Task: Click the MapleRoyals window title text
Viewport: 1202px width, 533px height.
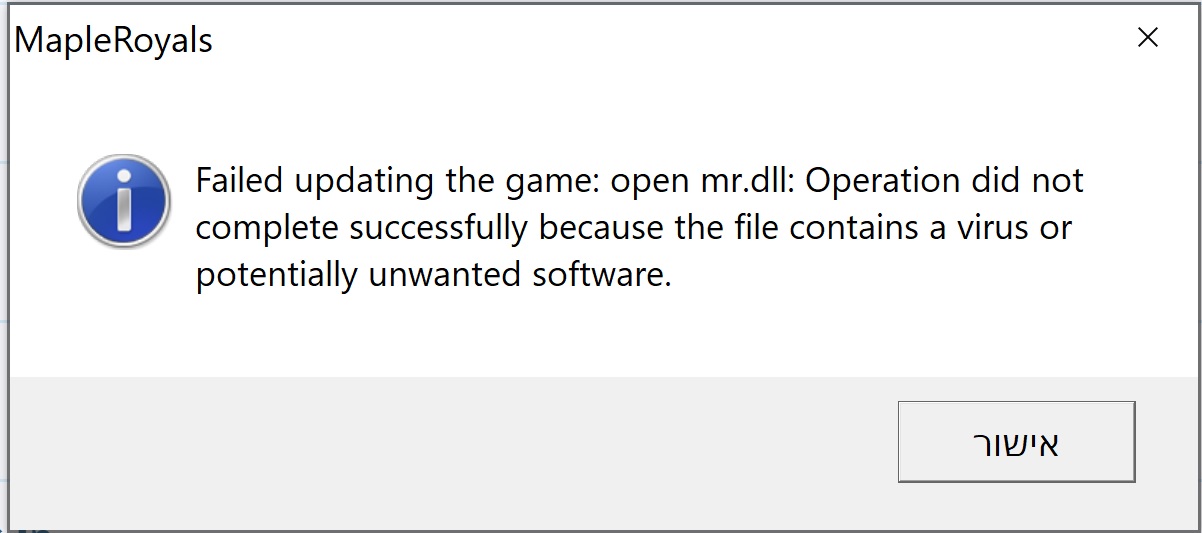Action: [114, 41]
